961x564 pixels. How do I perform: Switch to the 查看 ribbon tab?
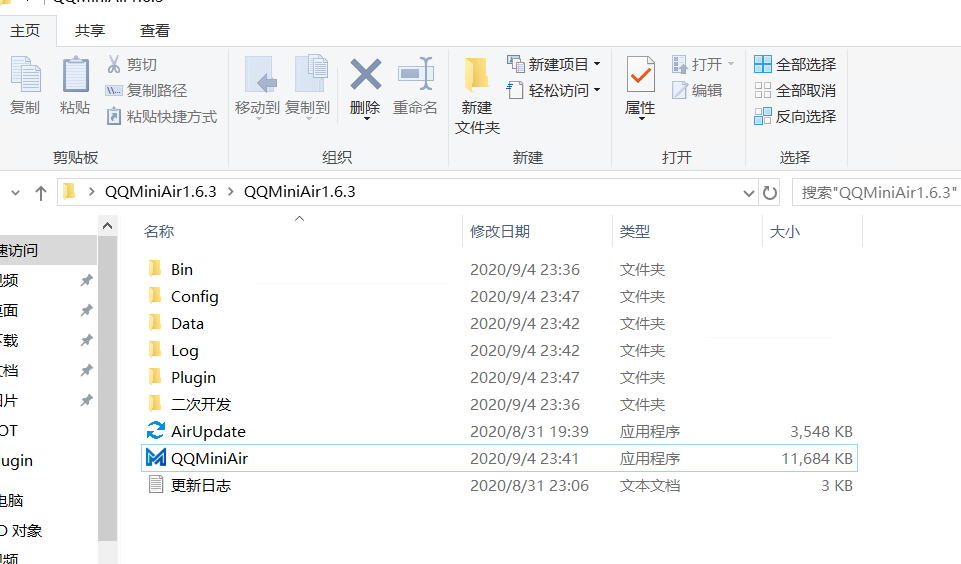point(154,31)
